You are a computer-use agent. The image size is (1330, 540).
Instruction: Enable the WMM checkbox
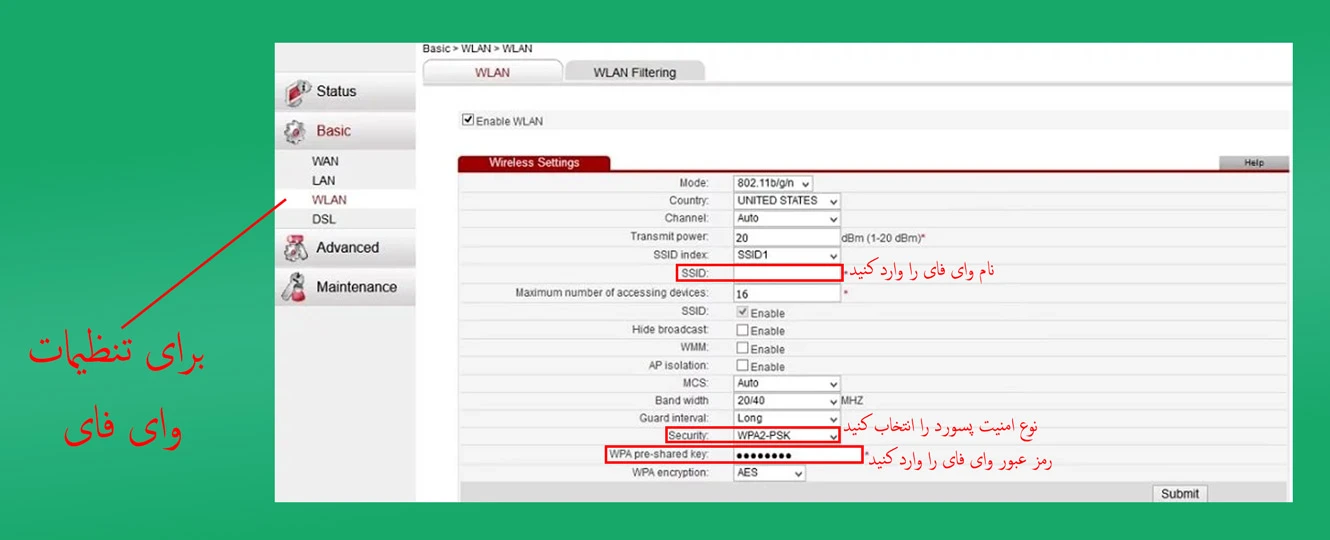tap(742, 348)
